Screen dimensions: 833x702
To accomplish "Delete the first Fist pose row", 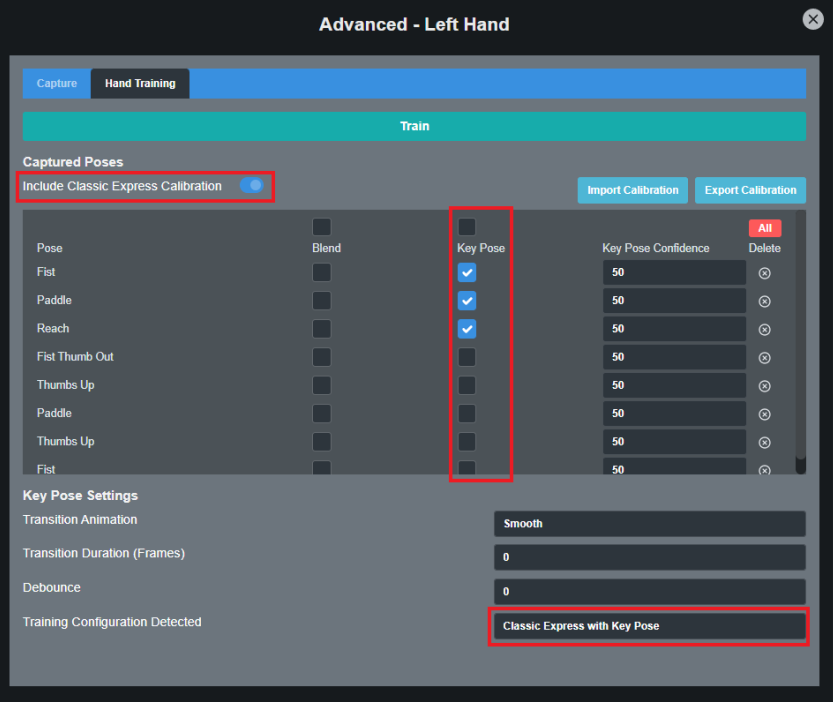I will (x=764, y=273).
